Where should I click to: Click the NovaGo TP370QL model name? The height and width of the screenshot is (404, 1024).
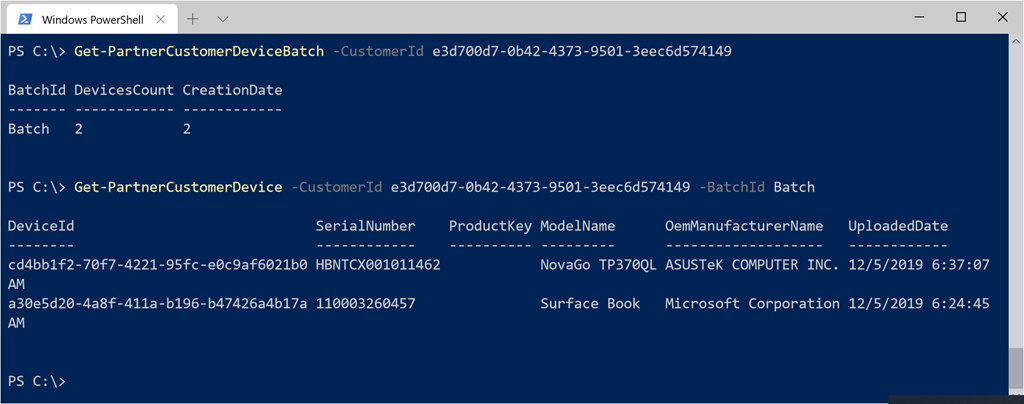point(598,265)
